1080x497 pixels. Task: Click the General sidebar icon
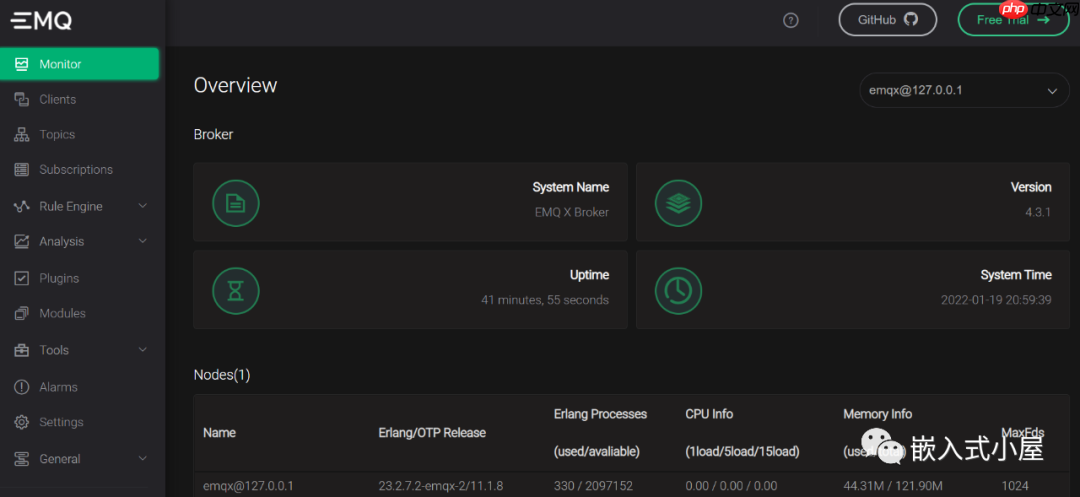click(x=22, y=459)
